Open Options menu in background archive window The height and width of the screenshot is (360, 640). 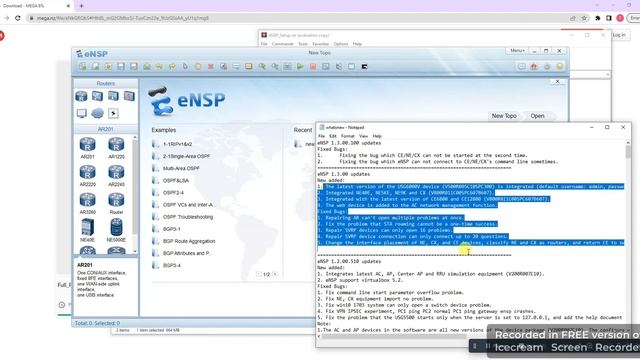coord(341,44)
